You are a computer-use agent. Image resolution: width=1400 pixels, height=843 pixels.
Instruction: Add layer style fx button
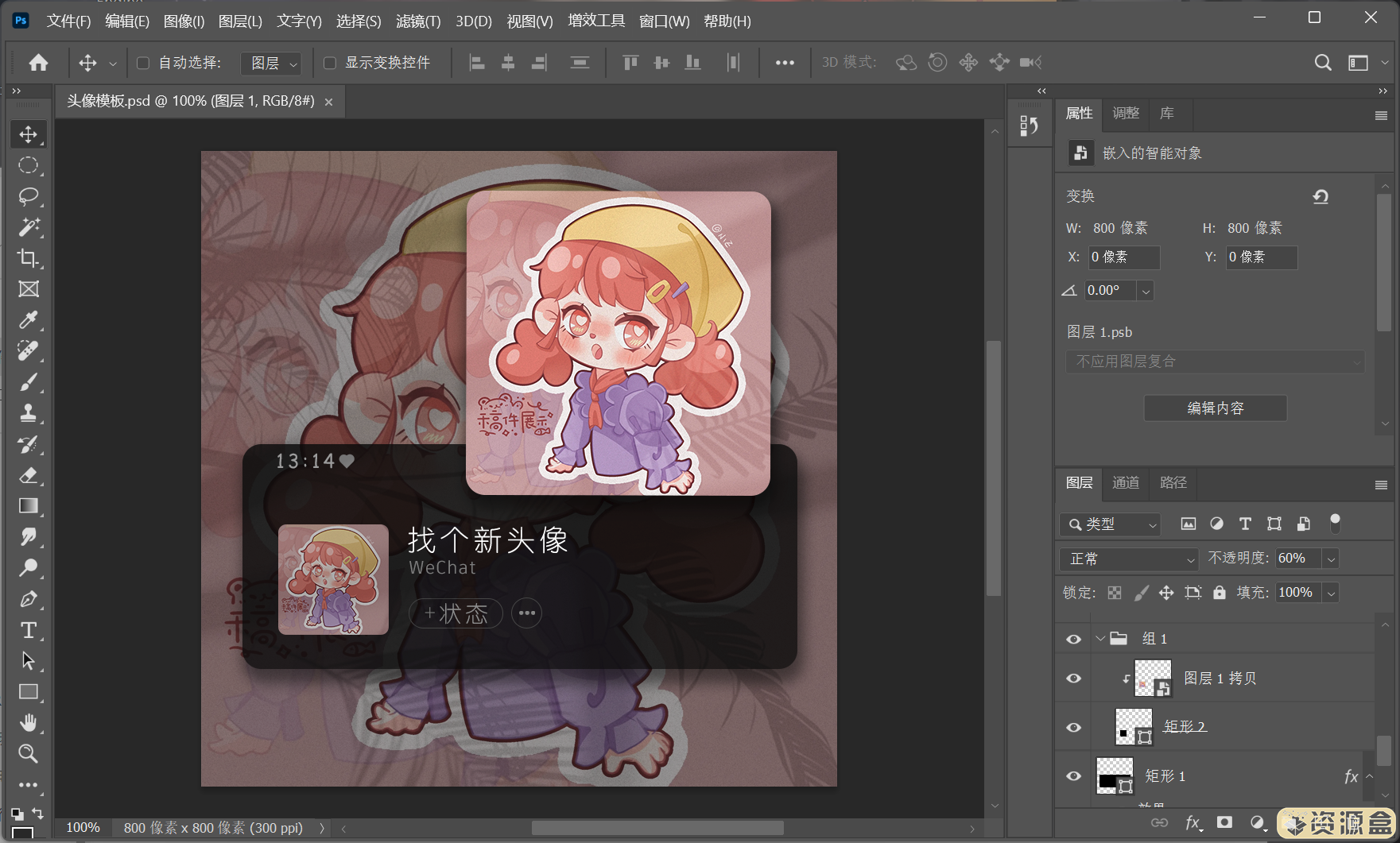[x=1193, y=822]
